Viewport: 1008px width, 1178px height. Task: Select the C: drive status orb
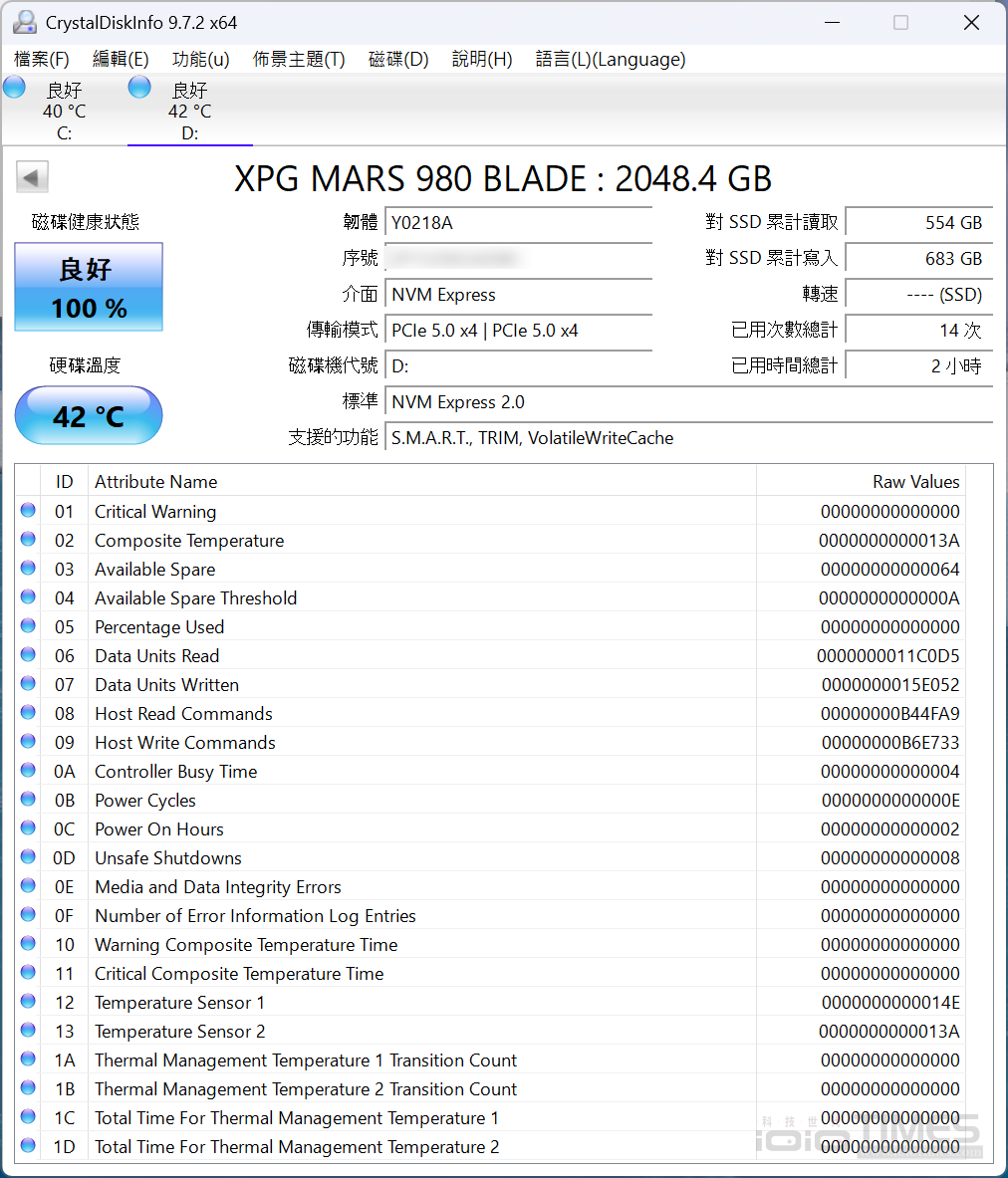(x=15, y=88)
